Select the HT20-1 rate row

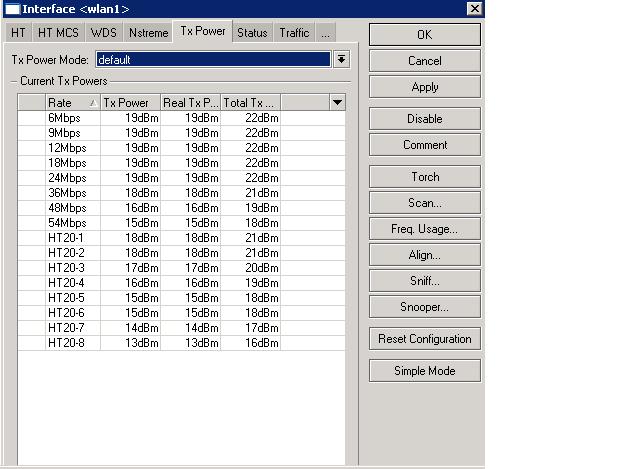182,238
